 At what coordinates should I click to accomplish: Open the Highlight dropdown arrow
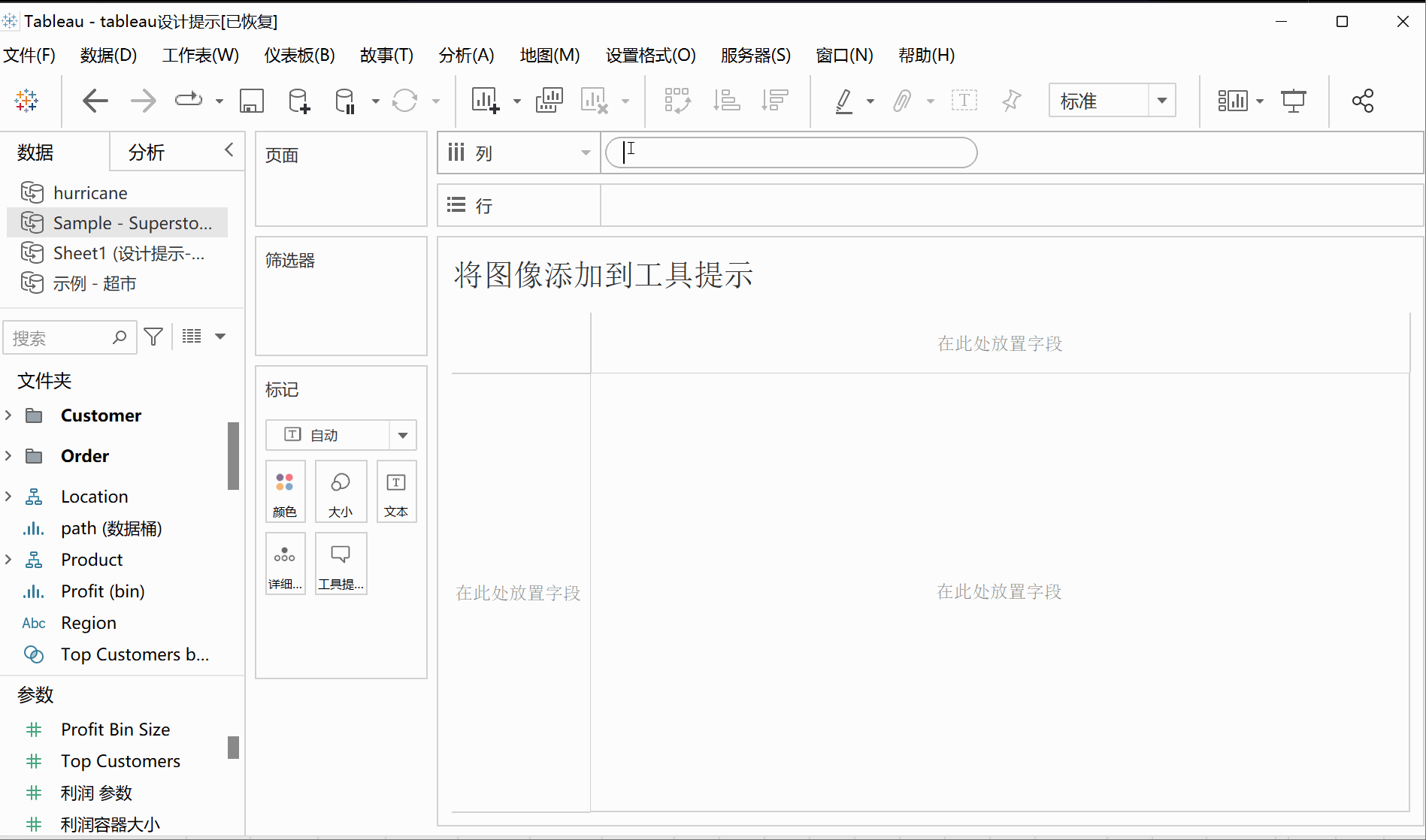click(x=870, y=101)
